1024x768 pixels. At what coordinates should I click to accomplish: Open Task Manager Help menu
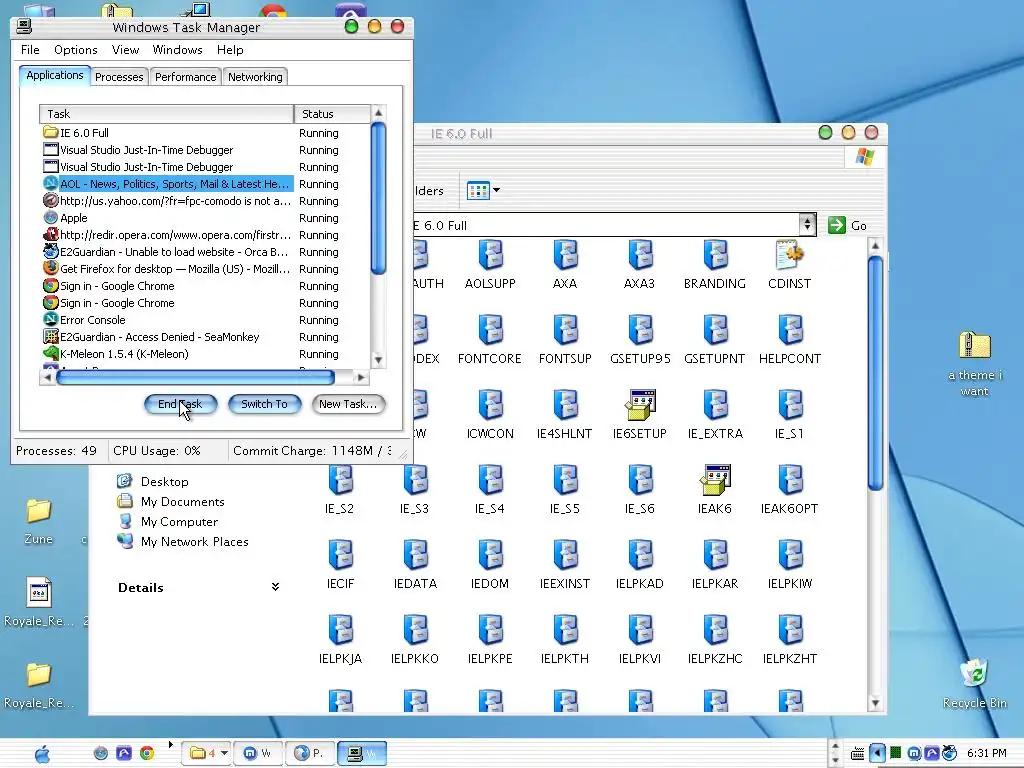(230, 50)
